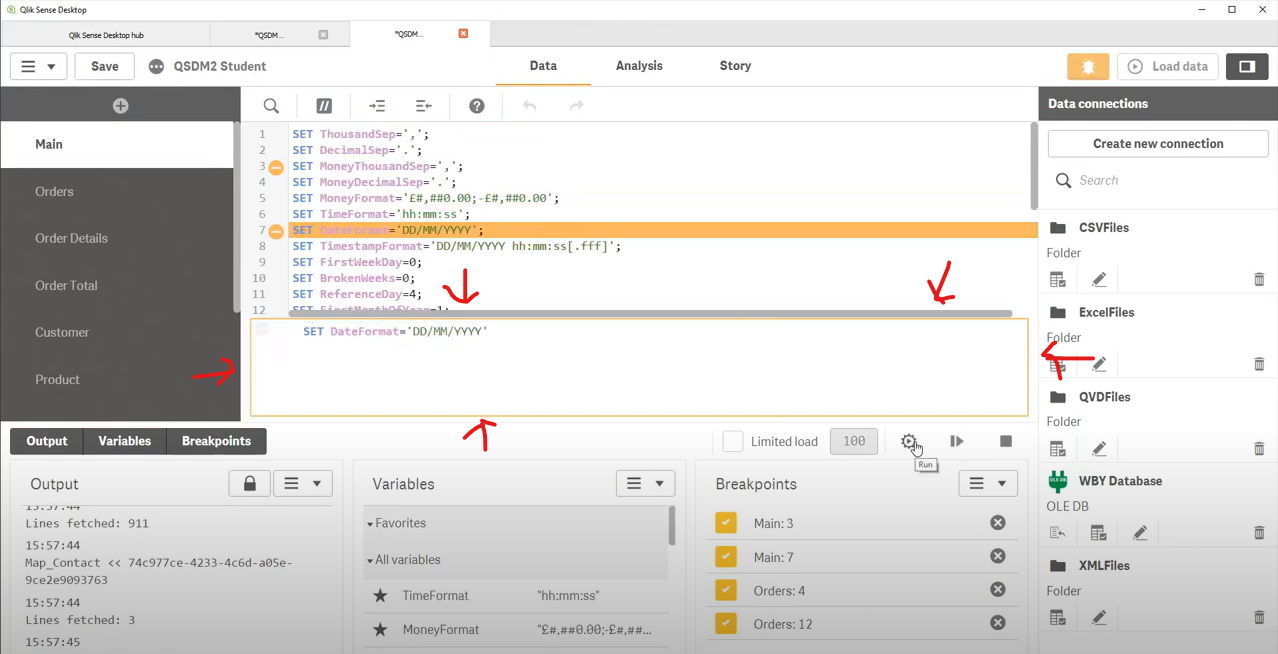1278x654 pixels.
Task: Open the main navigation menu dropdown
Action: pos(38,66)
